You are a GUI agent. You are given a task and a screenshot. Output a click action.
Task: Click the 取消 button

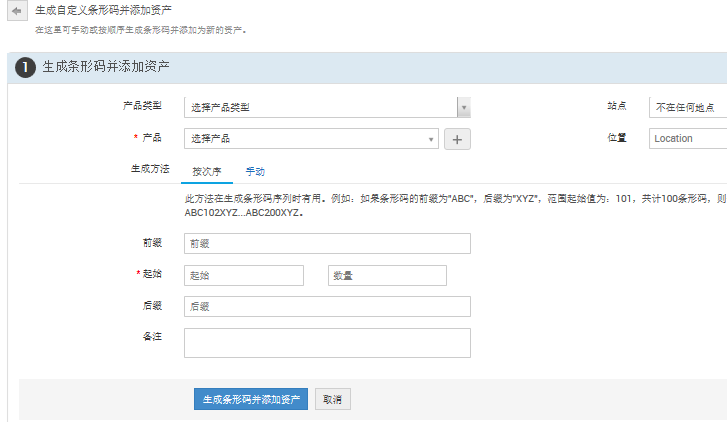333,399
